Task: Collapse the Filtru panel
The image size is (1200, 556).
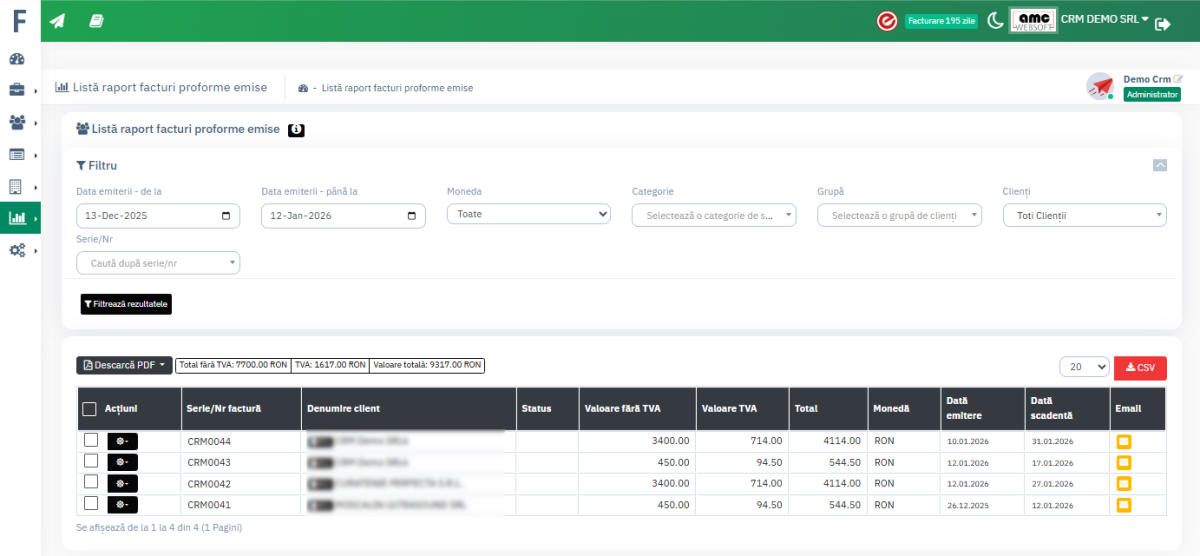Action: click(1159, 166)
